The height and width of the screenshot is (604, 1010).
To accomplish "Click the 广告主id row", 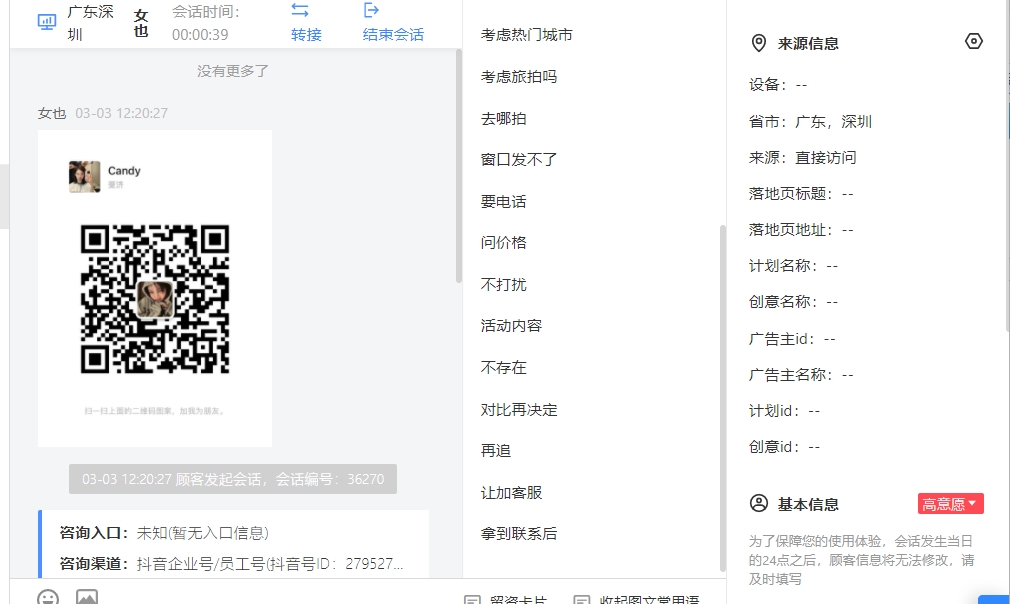I will coord(792,339).
